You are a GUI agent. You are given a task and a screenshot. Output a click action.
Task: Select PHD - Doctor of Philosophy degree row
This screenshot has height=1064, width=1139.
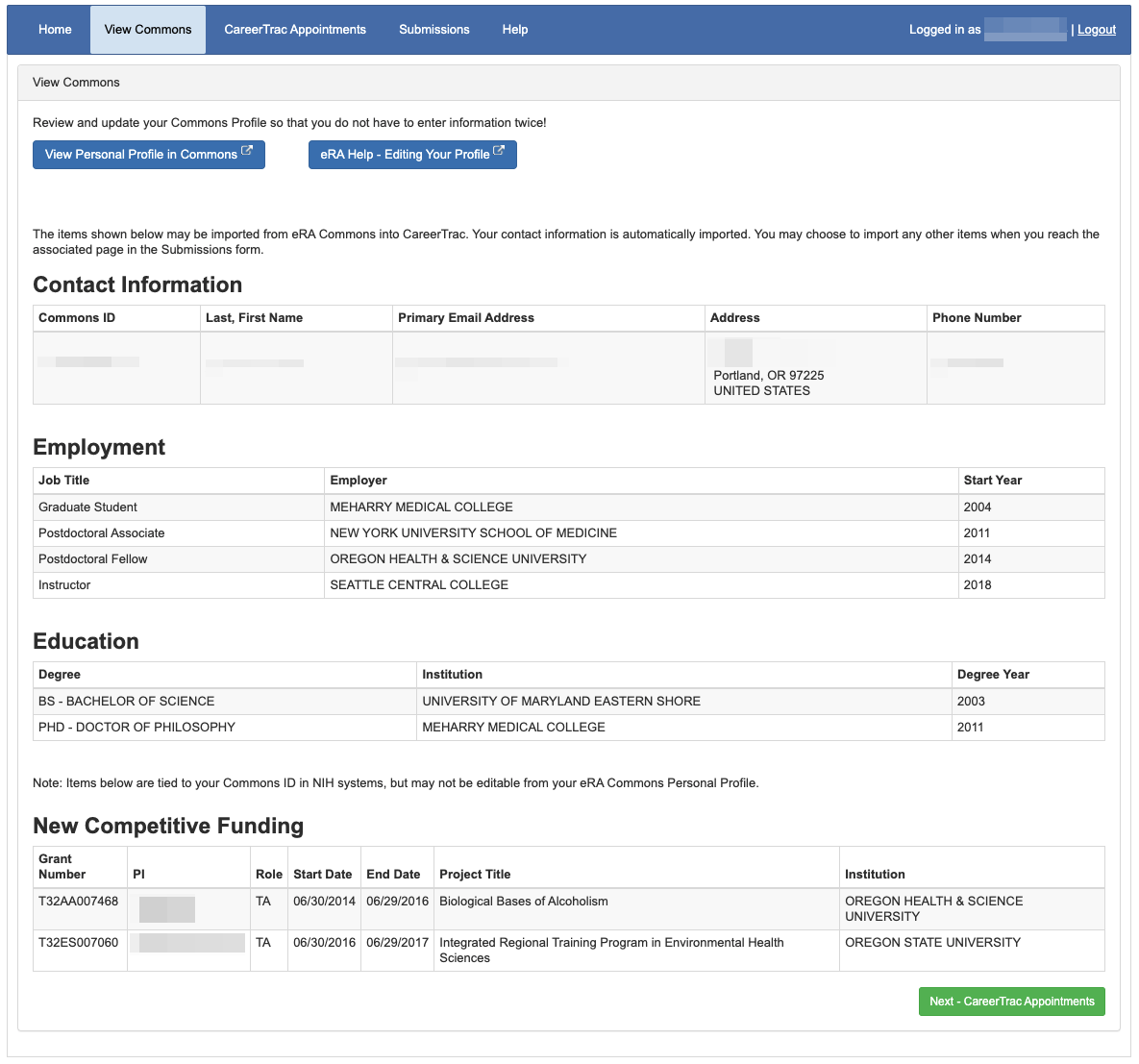click(x=136, y=728)
